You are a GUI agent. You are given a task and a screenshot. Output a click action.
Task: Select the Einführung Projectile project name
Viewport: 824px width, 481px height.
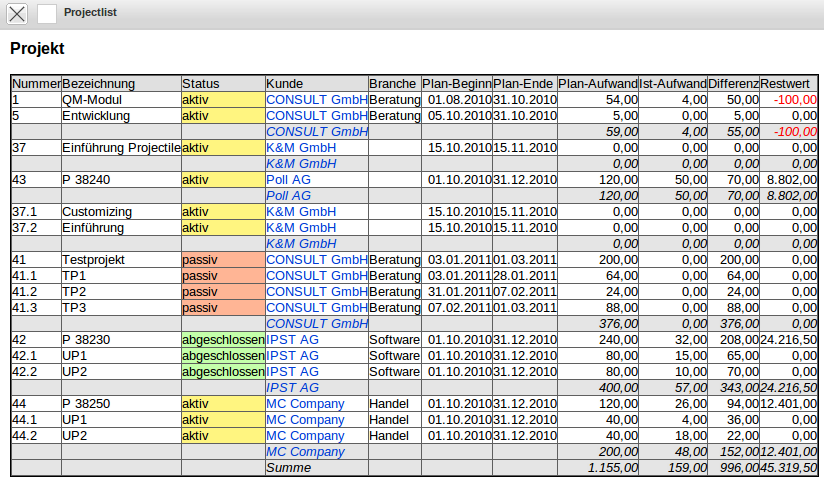[120, 148]
